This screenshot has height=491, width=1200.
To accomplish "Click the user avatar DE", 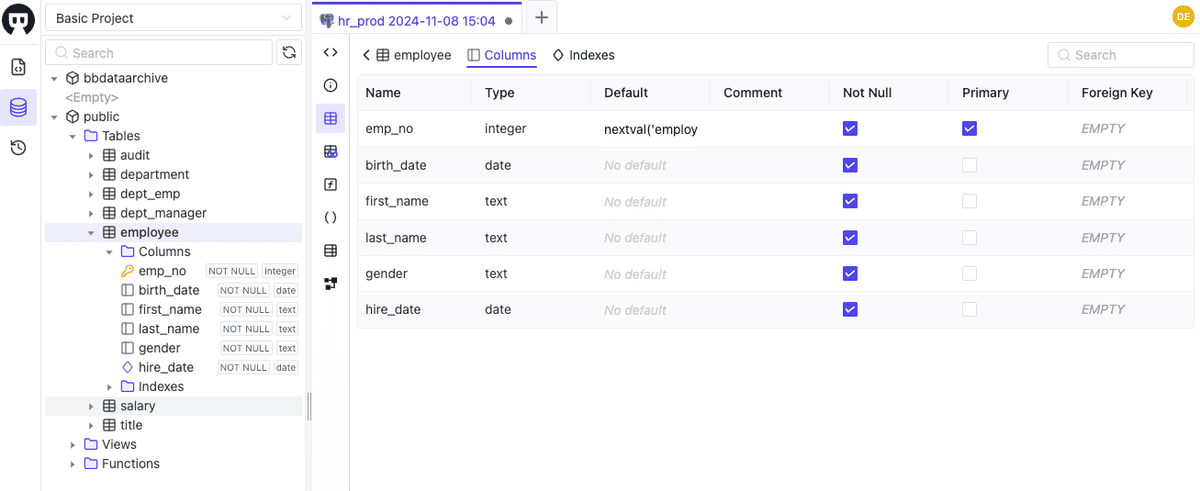I will pos(1182,16).
